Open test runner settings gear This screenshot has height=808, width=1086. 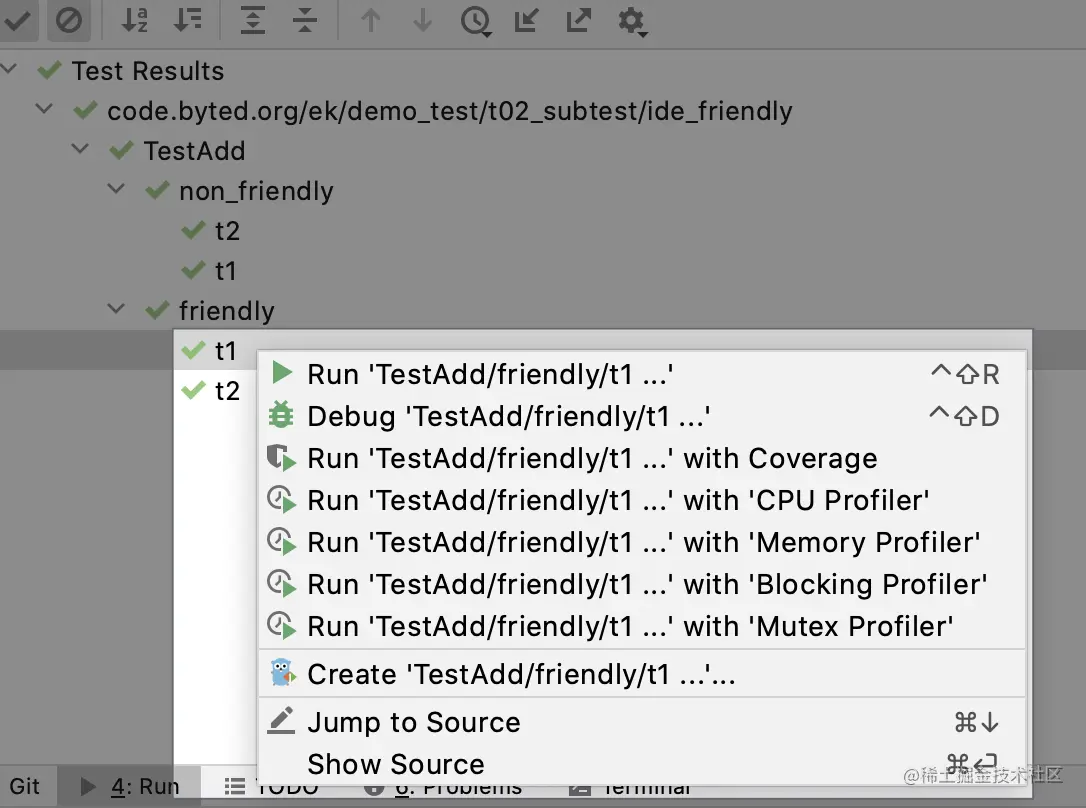coord(632,21)
